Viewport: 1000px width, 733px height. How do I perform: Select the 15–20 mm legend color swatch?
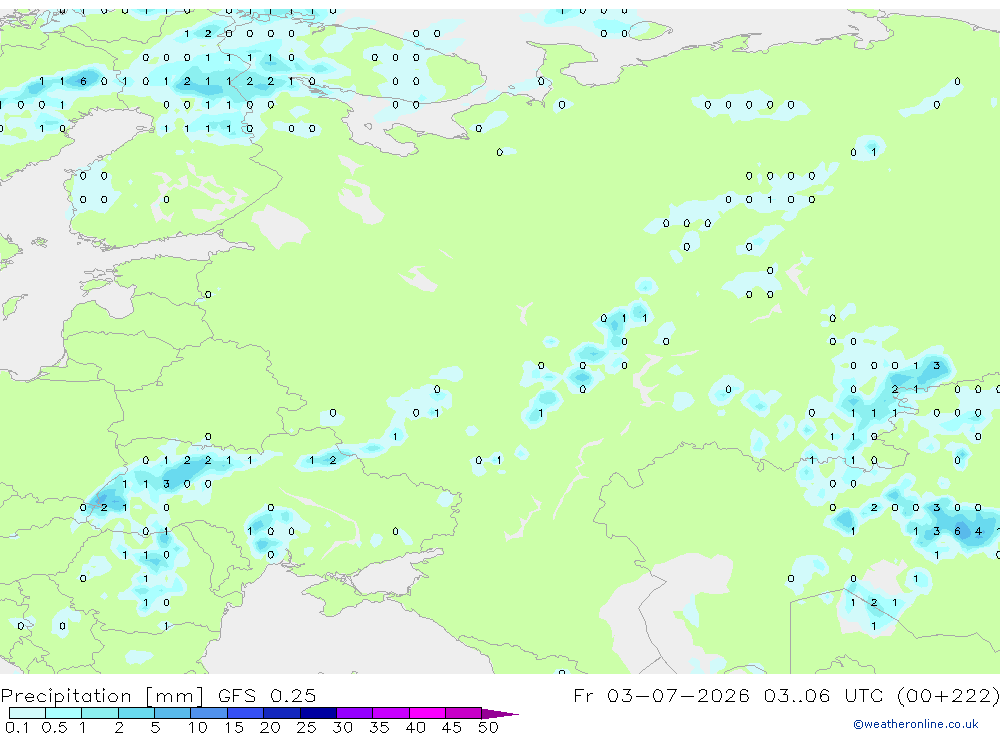(x=245, y=713)
